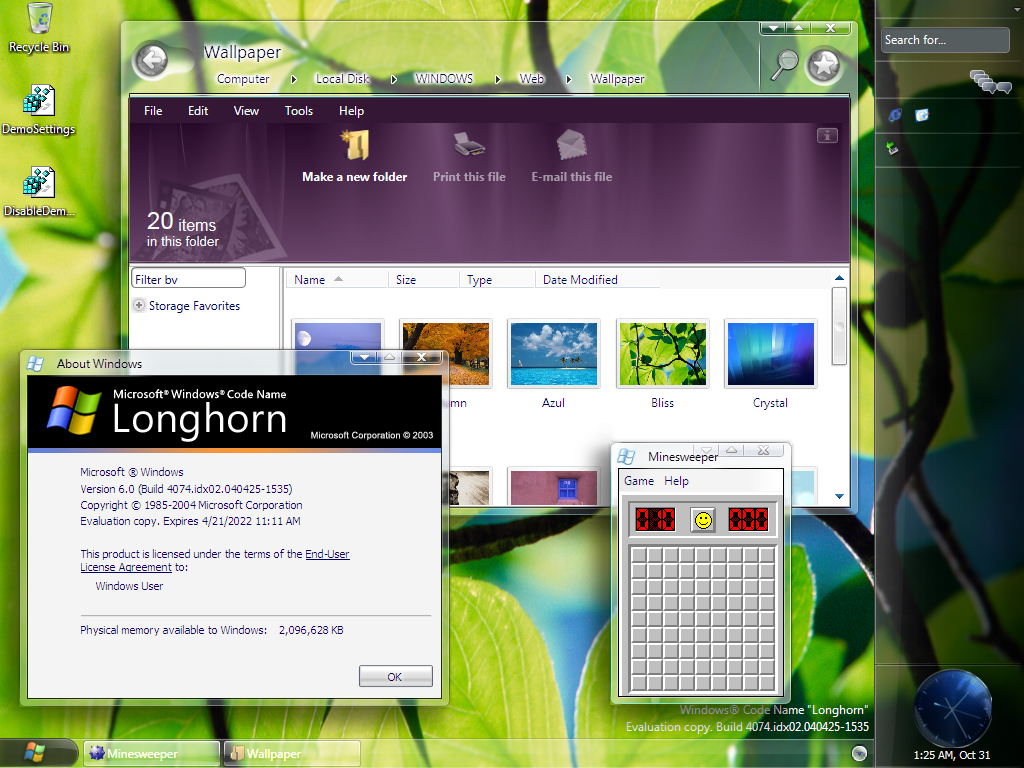The image size is (1024, 768).
Task: Select the Azul wallpaper thumbnail
Action: pyautogui.click(x=554, y=353)
